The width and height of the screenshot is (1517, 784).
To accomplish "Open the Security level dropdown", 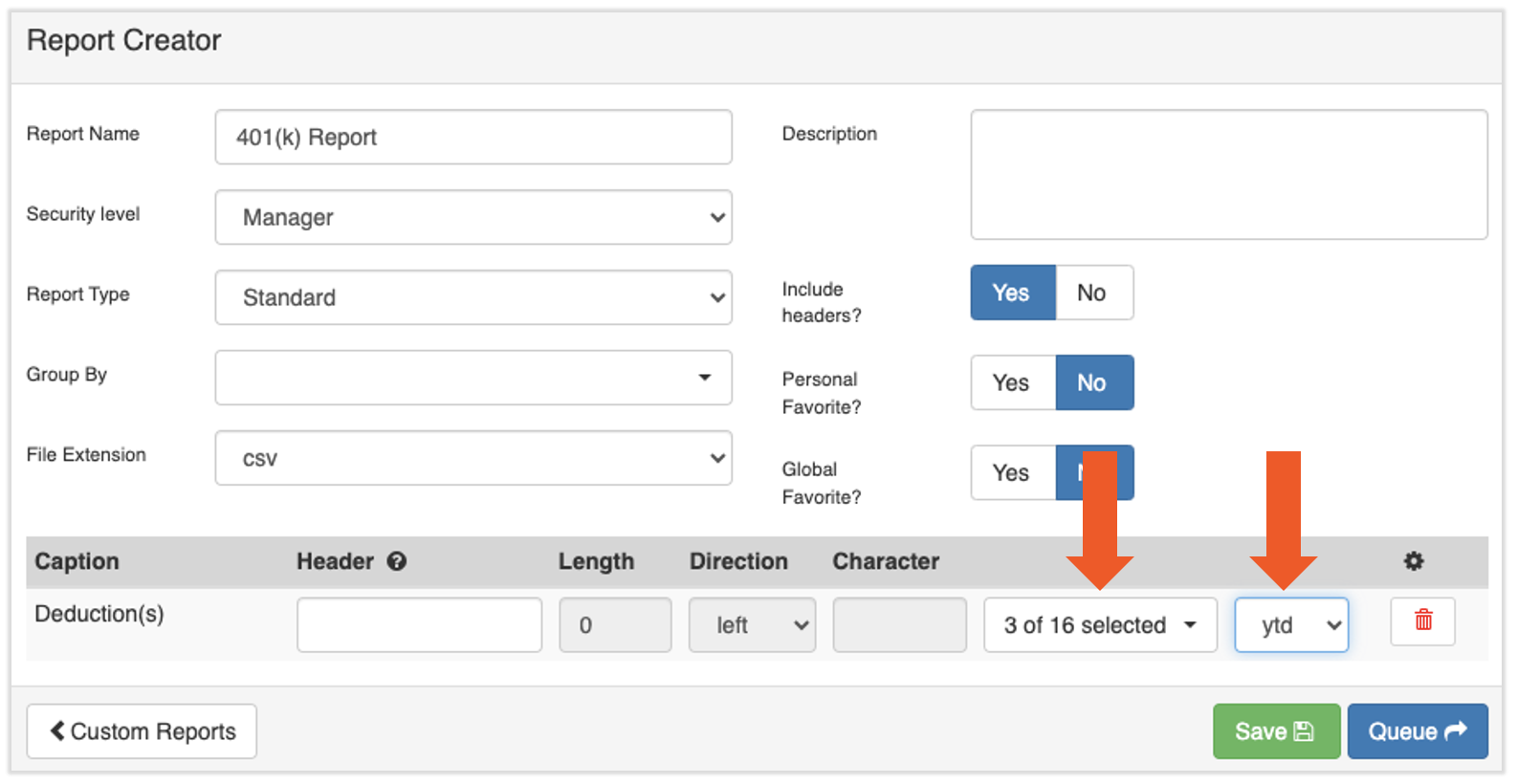I will pyautogui.click(x=473, y=217).
